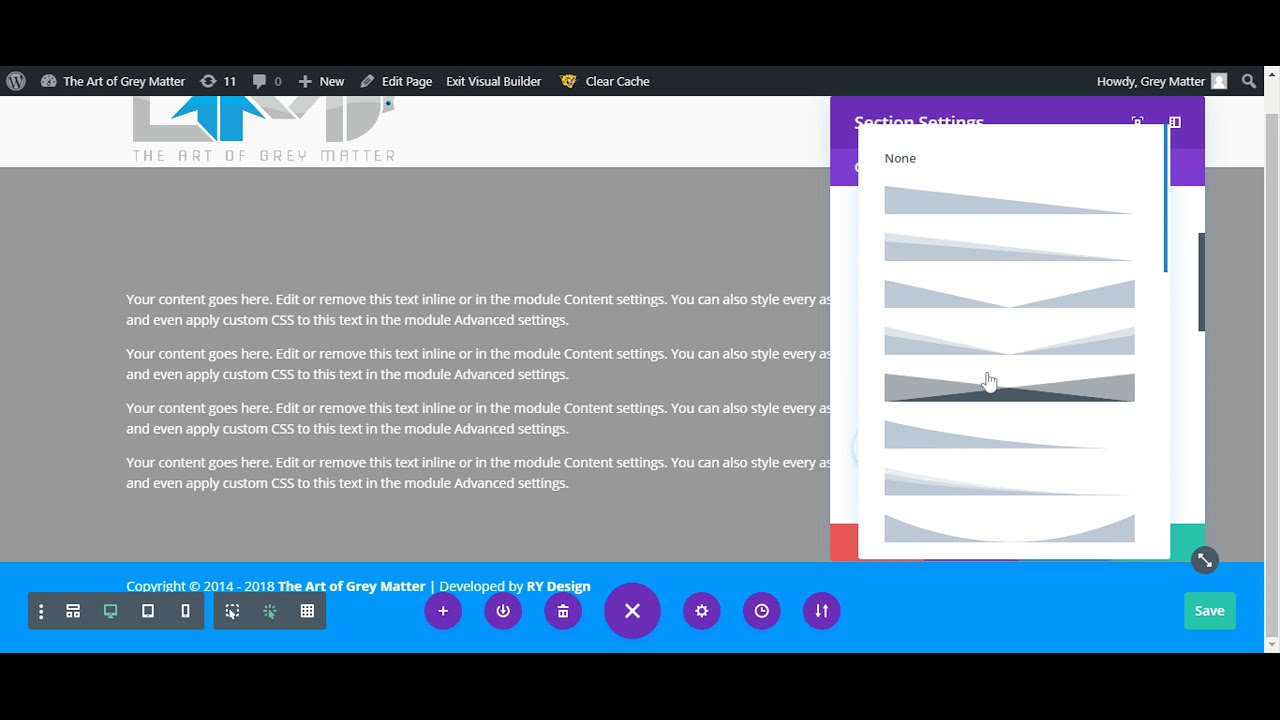
Task: Open the Howdy, Grey Matter account menu
Action: coord(1161,81)
